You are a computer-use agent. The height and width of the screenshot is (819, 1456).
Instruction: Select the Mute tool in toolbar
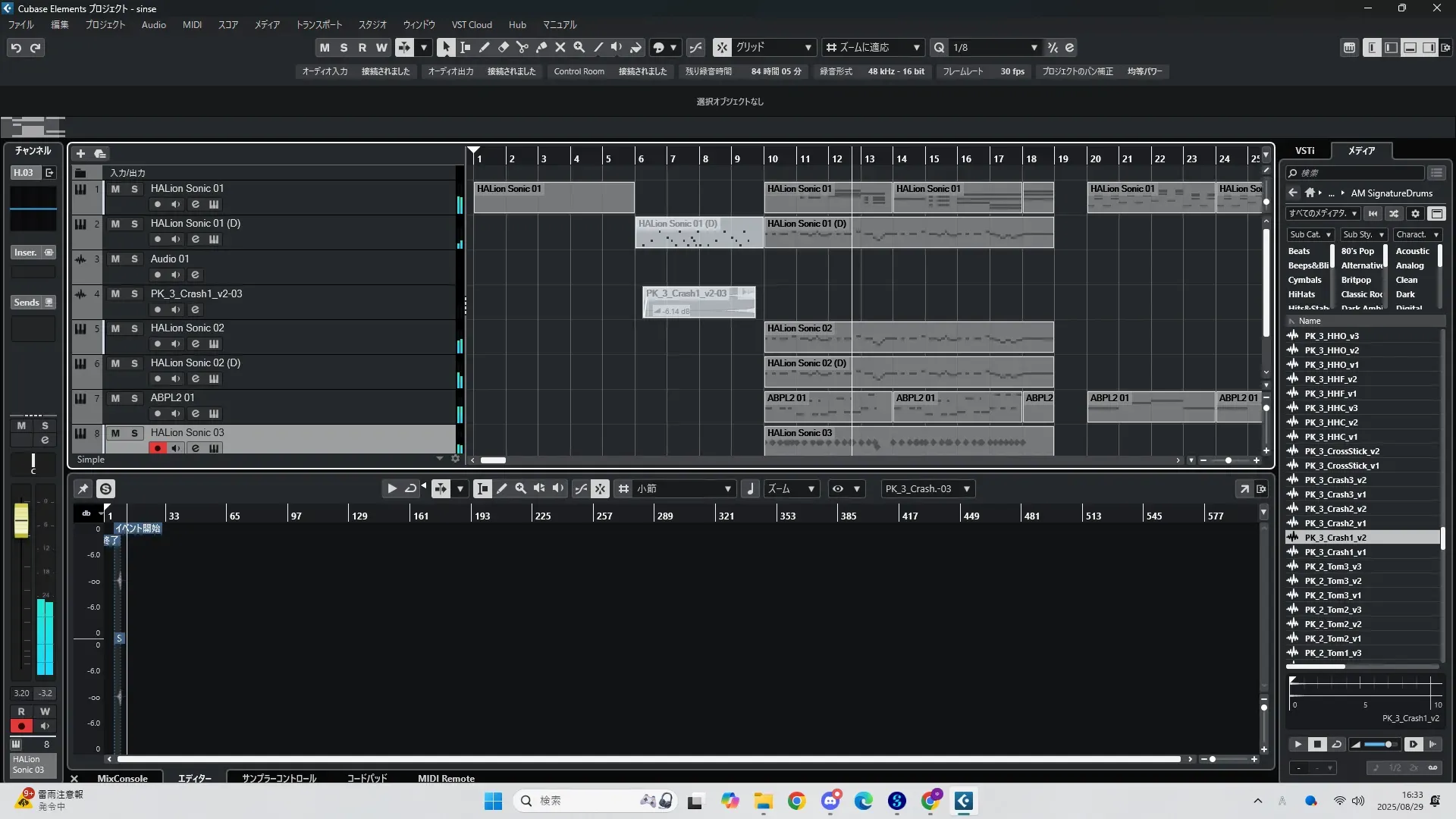tap(560, 47)
